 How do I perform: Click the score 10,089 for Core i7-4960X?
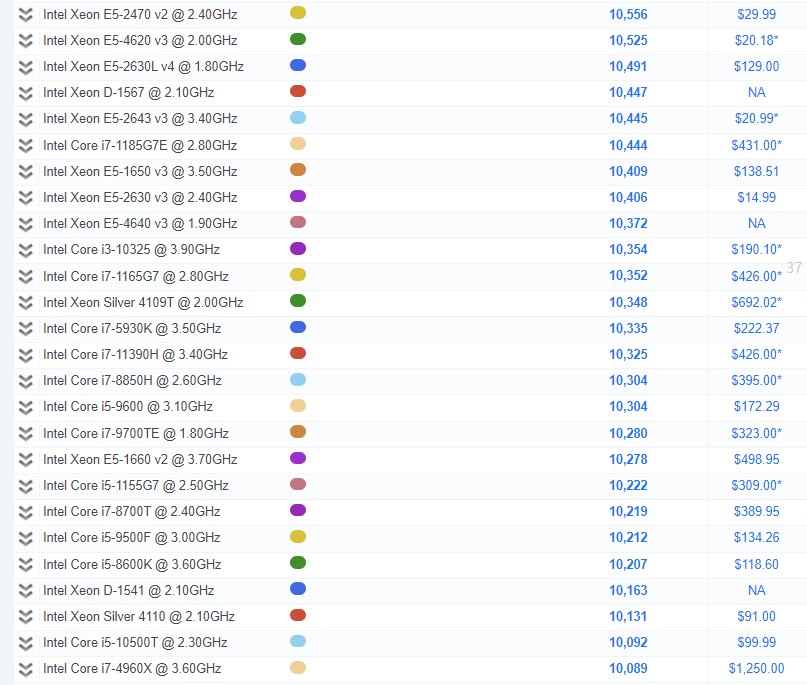click(628, 669)
